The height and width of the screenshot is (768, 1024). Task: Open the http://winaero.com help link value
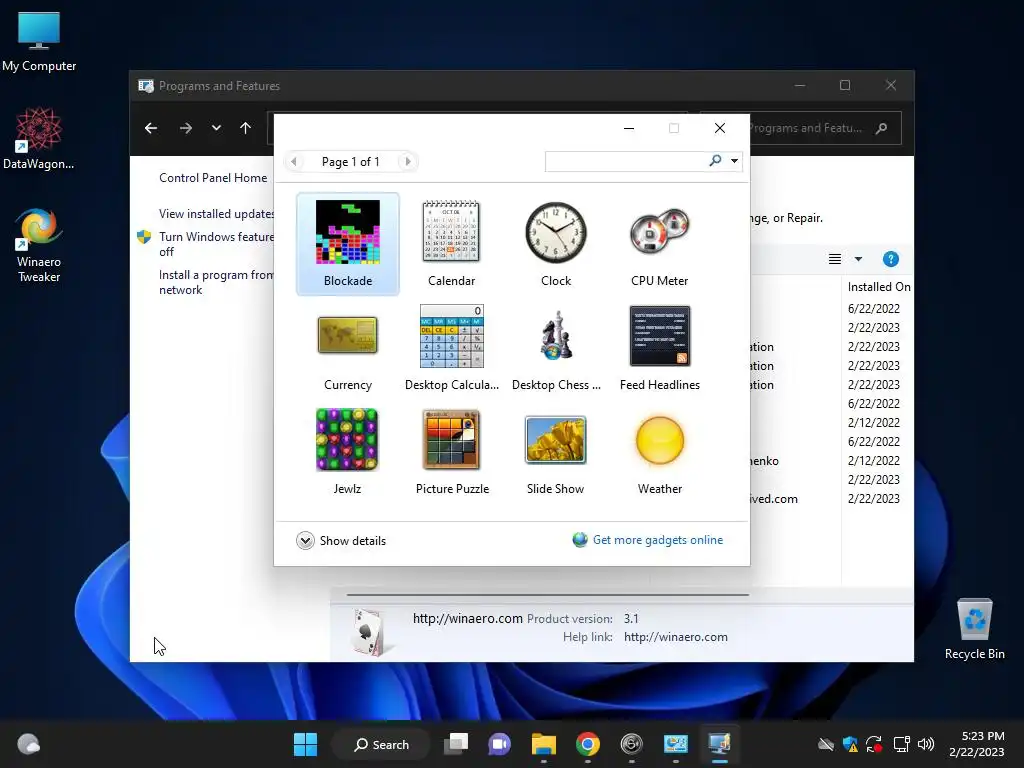[675, 637]
